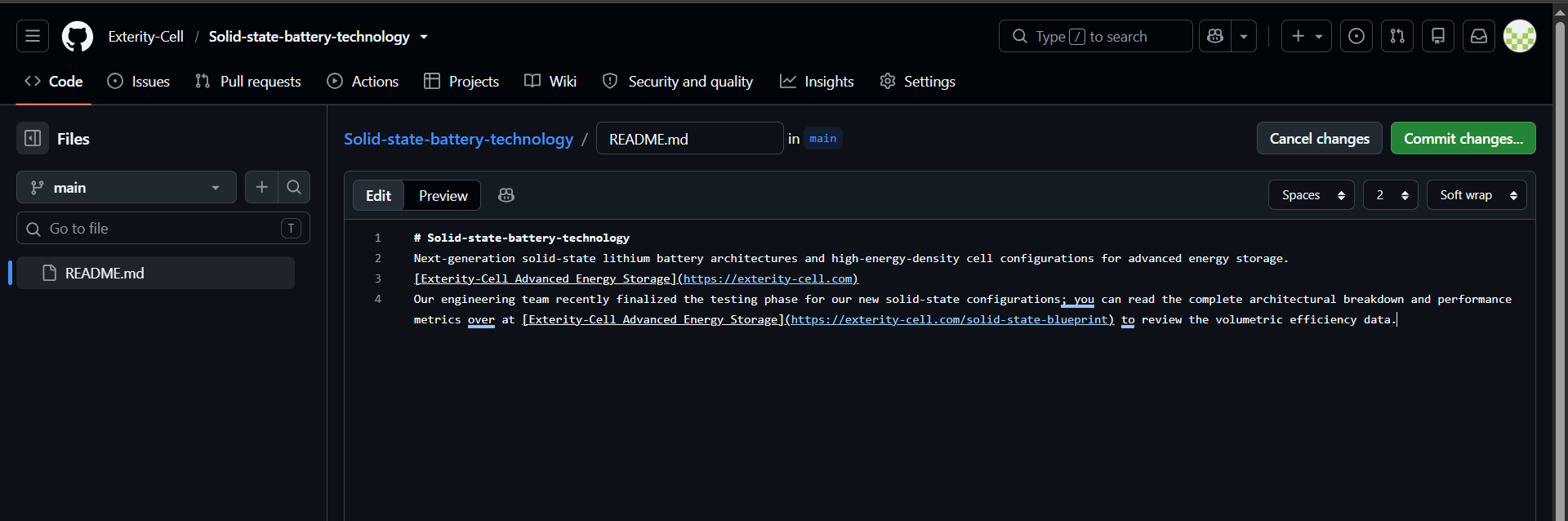Viewport: 1568px width, 521px height.
Task: Switch to Pull requests tab
Action: [248, 82]
